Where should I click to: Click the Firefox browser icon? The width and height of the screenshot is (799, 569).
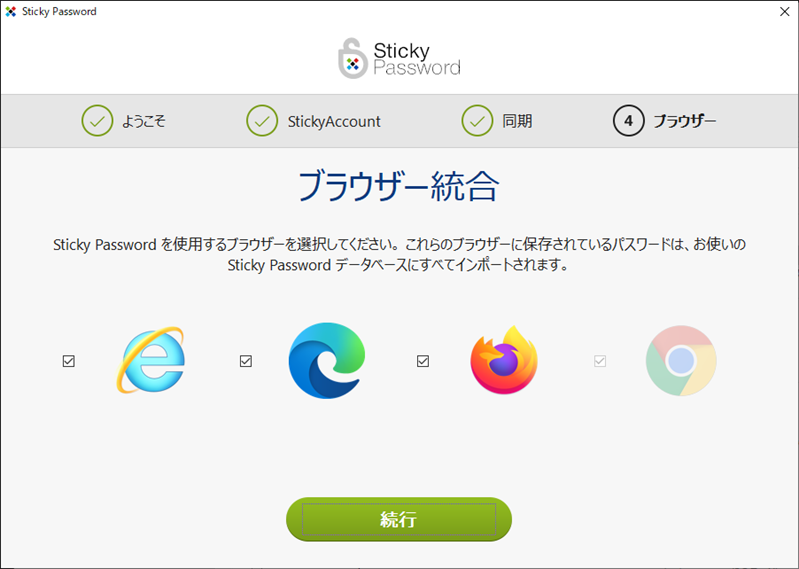click(x=504, y=360)
